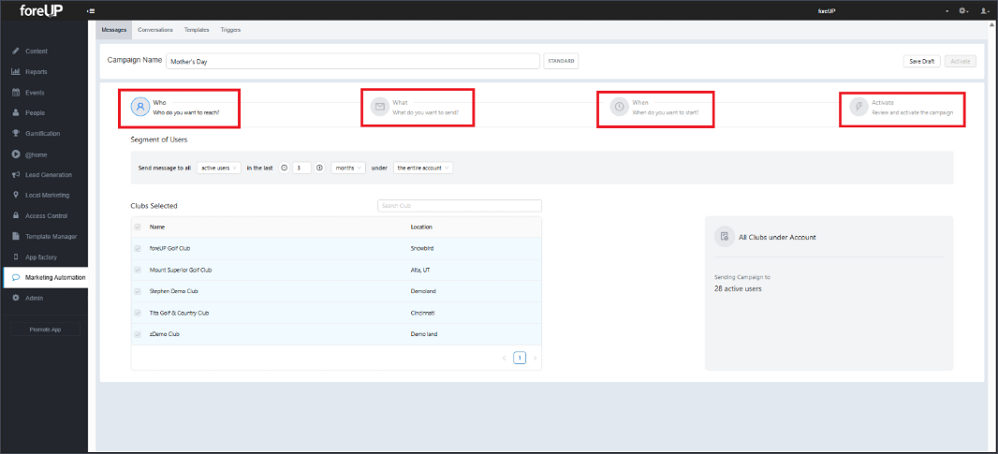The image size is (998, 454).
Task: Switch to the Messages tab
Action: click(x=115, y=30)
